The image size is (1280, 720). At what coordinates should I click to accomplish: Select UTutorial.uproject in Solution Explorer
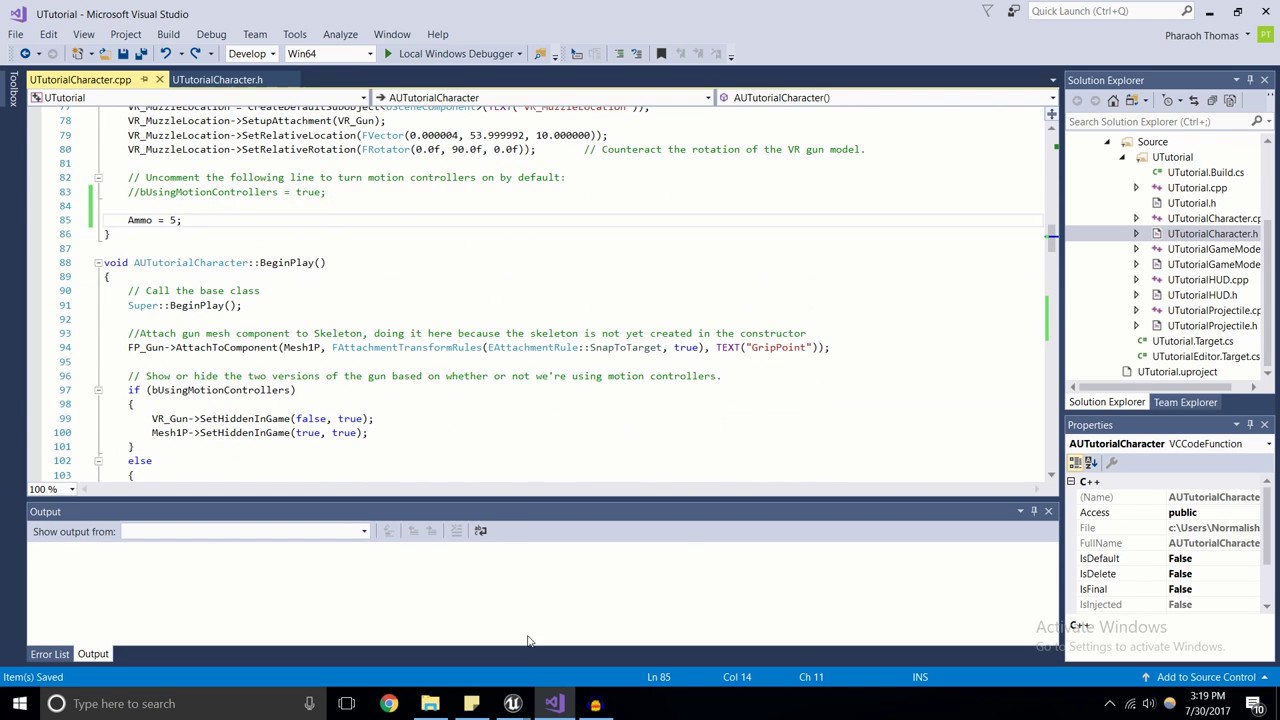(x=1177, y=372)
